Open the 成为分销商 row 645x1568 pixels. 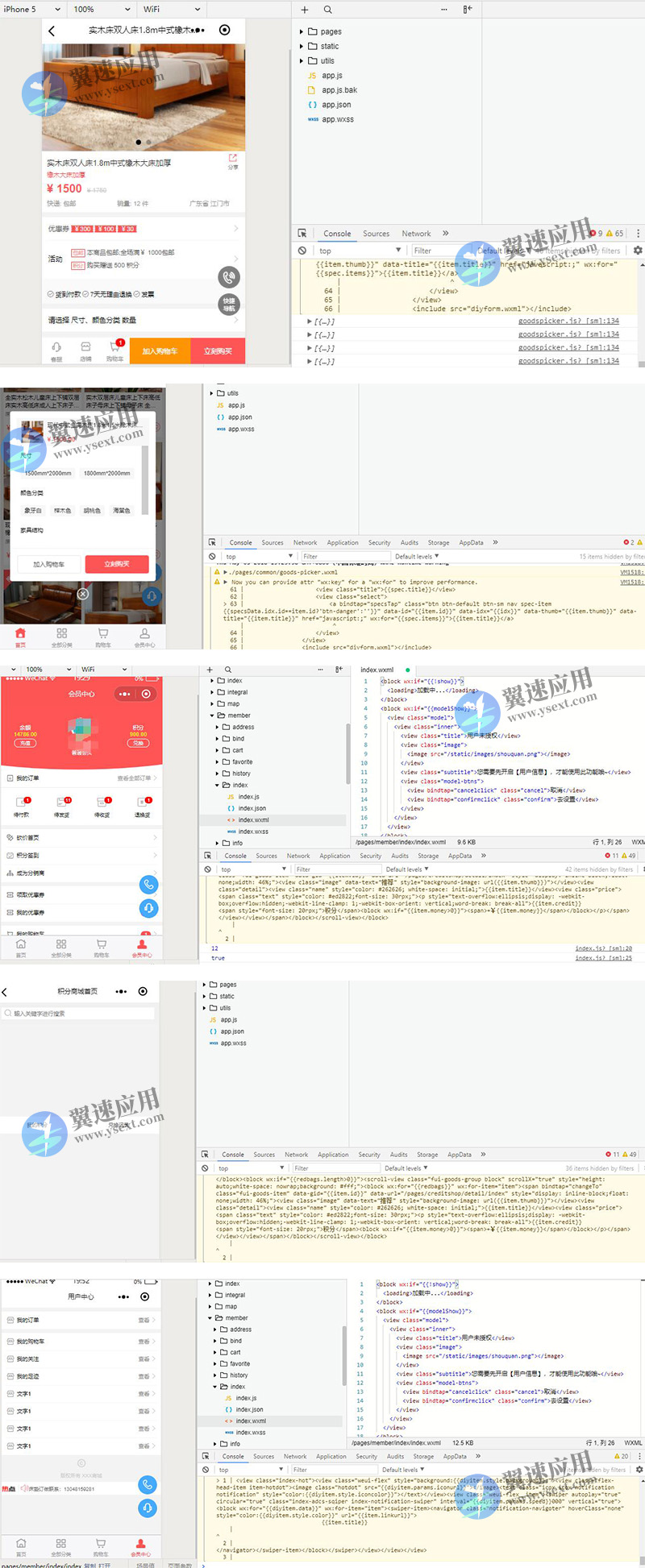pos(82,873)
